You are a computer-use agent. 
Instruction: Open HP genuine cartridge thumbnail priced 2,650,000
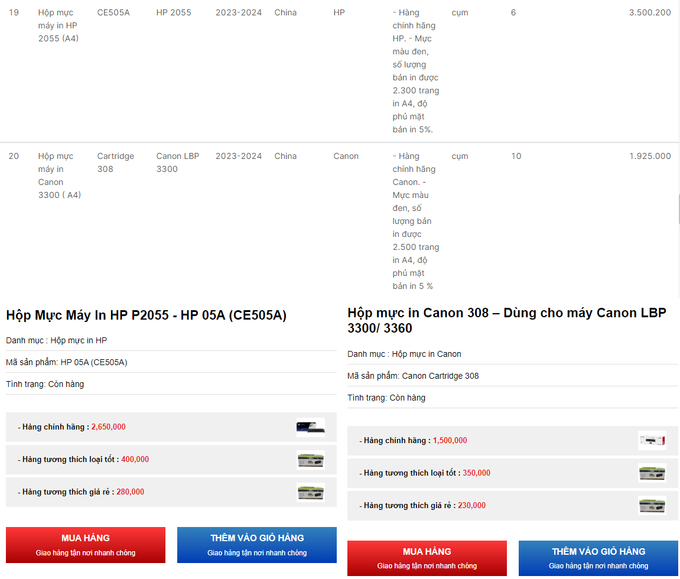pyautogui.click(x=311, y=427)
